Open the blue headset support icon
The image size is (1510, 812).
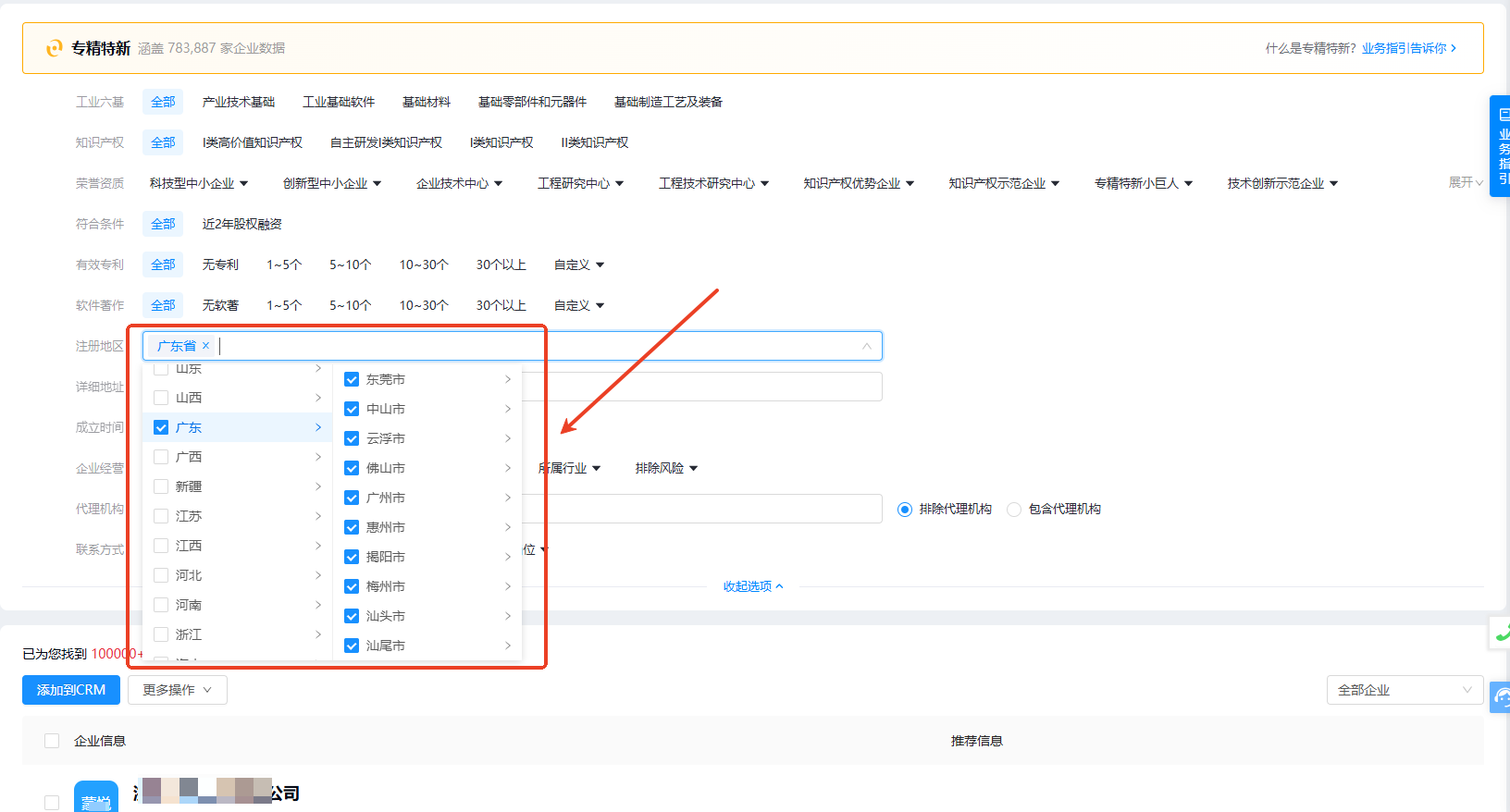click(x=1501, y=696)
